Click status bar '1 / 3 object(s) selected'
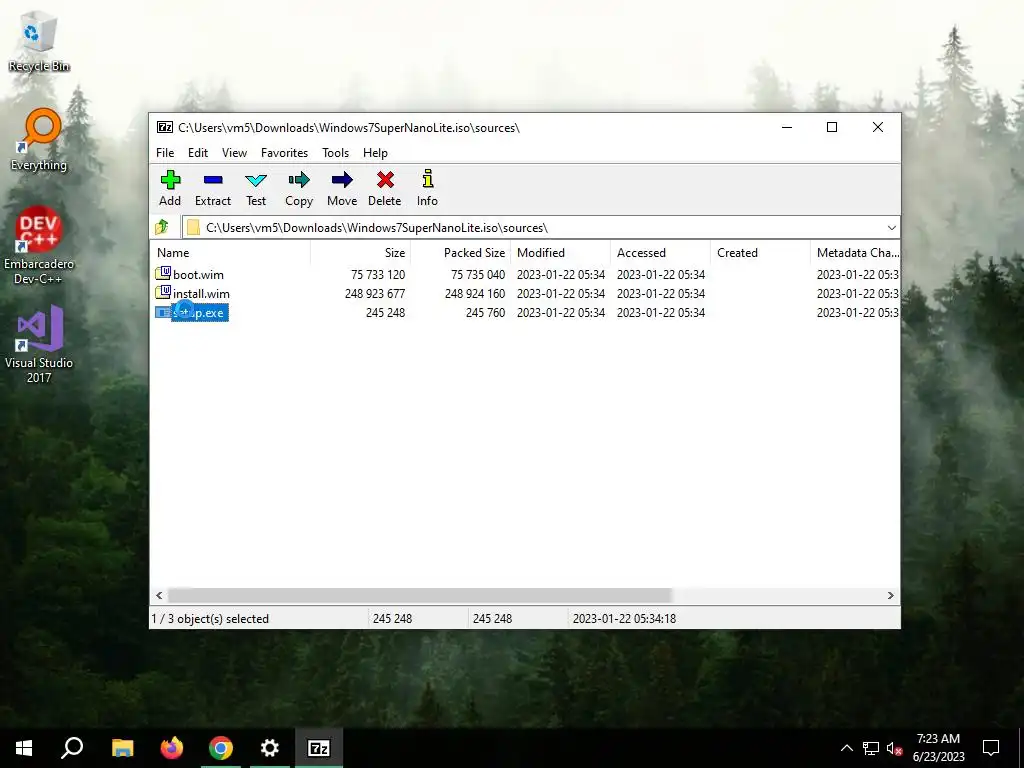 click(x=210, y=618)
